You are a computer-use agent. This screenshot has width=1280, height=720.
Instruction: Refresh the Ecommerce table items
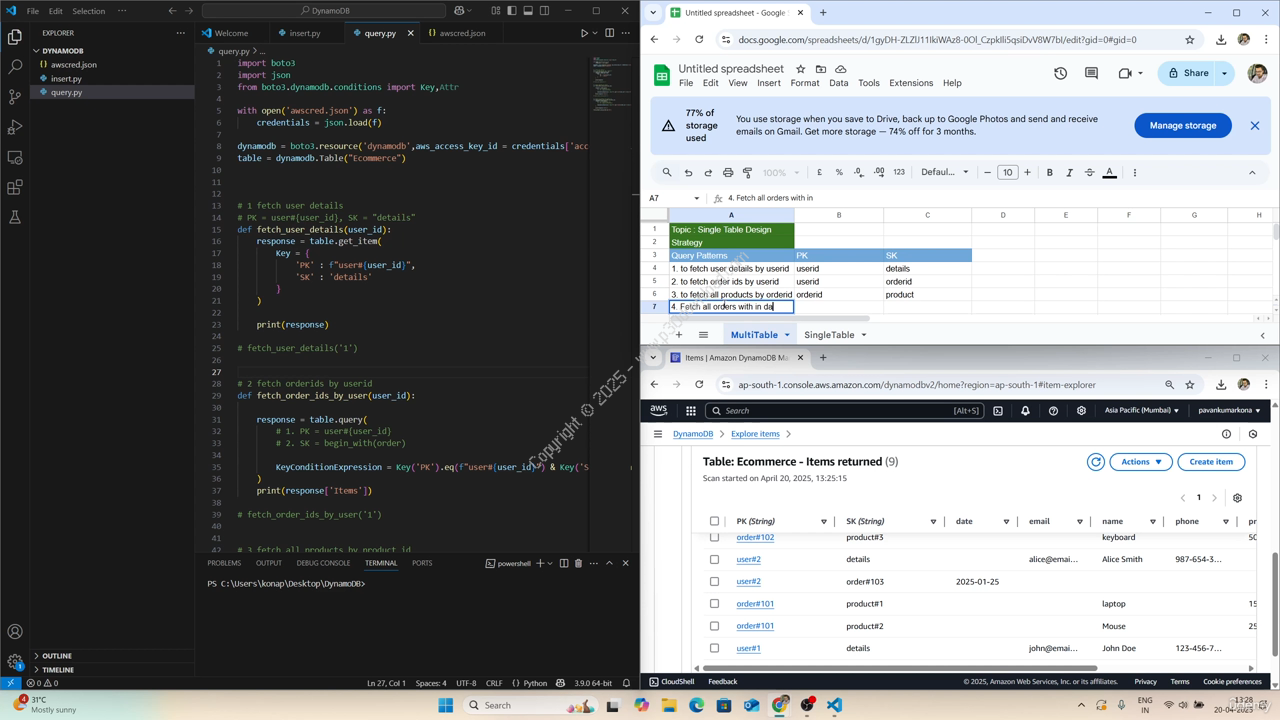coord(1096,462)
